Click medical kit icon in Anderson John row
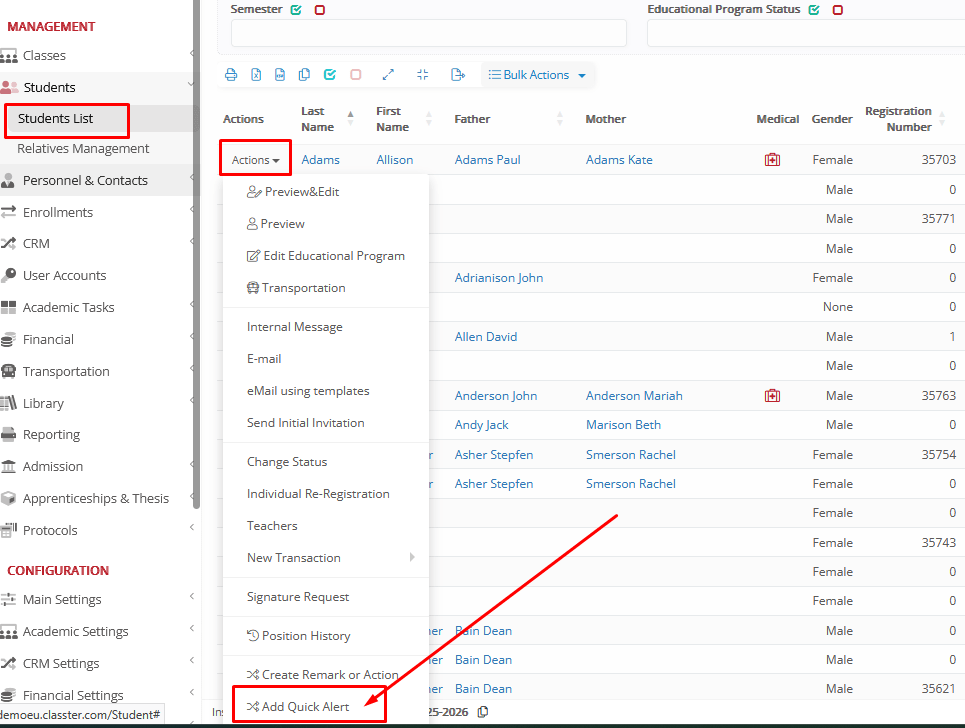The image size is (965, 728). (x=772, y=396)
